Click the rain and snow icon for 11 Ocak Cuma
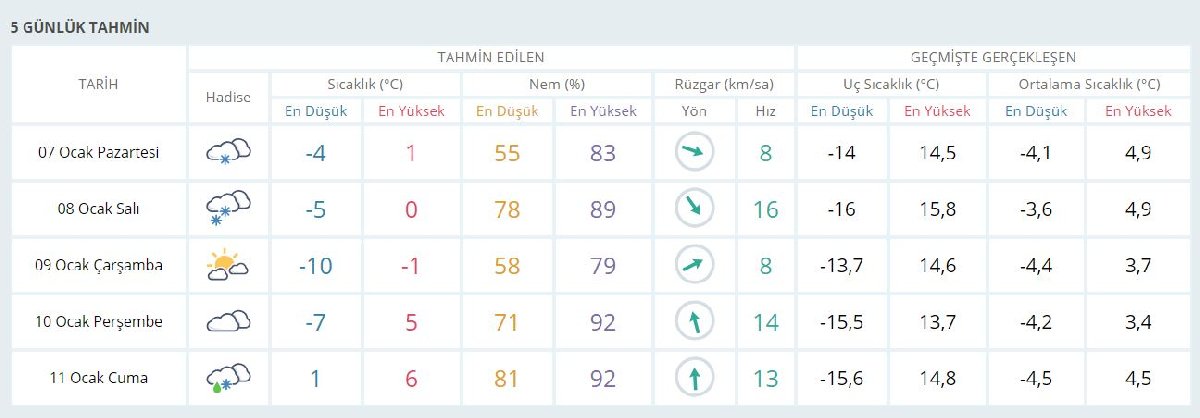 [228, 378]
